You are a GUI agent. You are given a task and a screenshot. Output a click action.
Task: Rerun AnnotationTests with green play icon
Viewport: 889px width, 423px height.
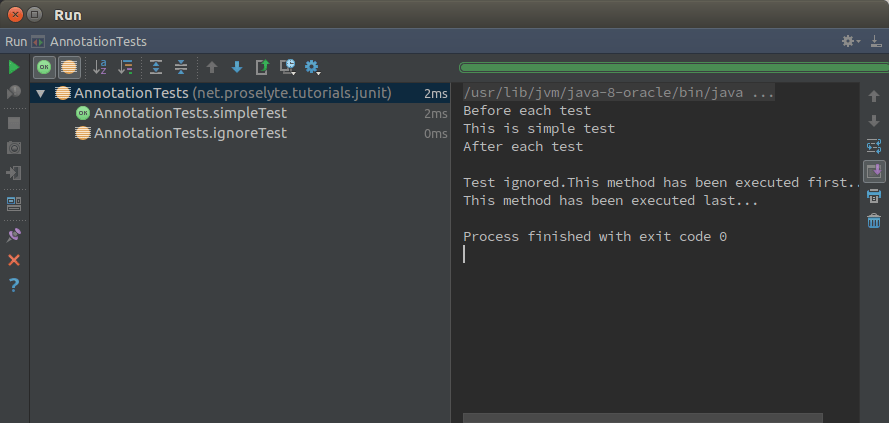tap(14, 68)
